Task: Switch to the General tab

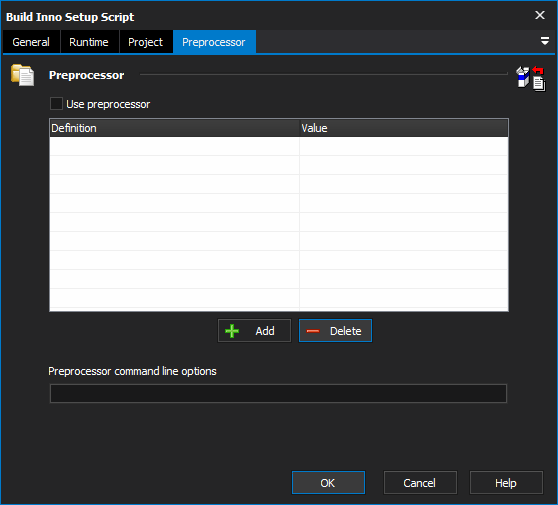Action: (x=31, y=42)
